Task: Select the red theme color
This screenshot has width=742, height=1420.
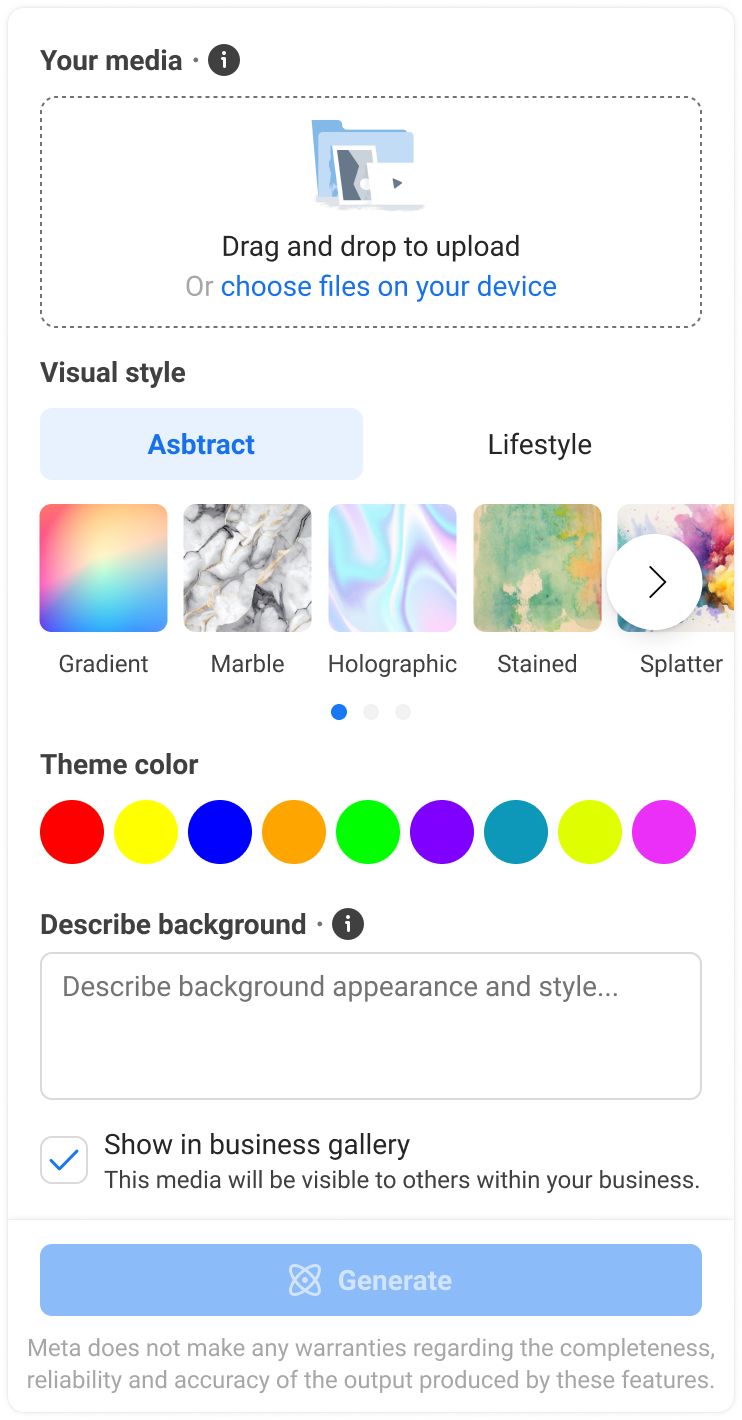Action: pyautogui.click(x=72, y=832)
